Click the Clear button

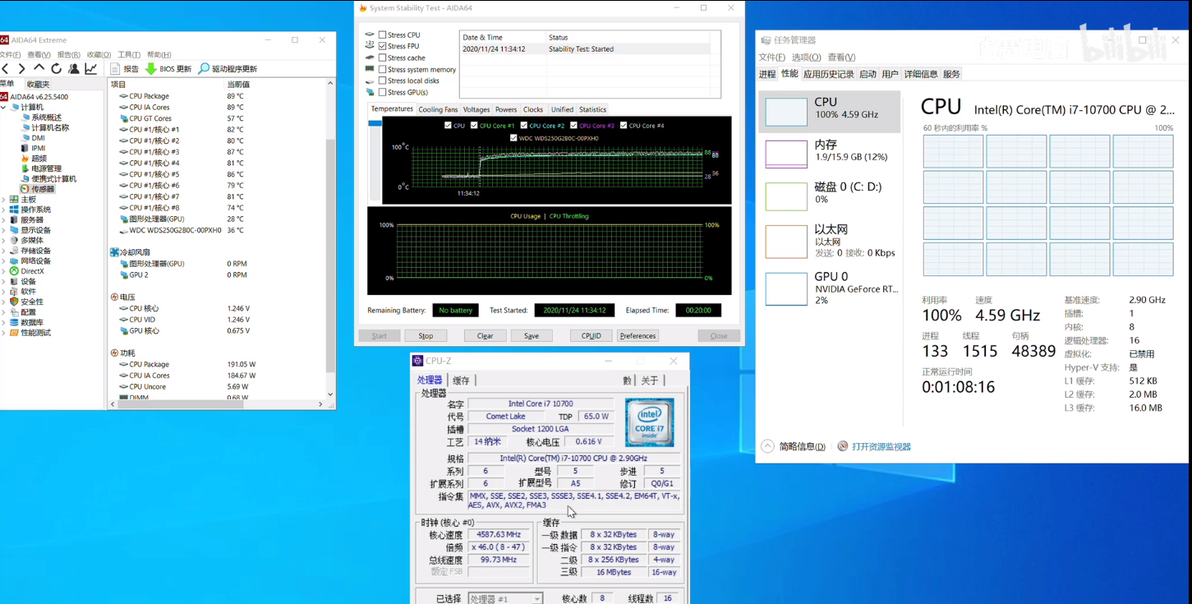point(485,336)
